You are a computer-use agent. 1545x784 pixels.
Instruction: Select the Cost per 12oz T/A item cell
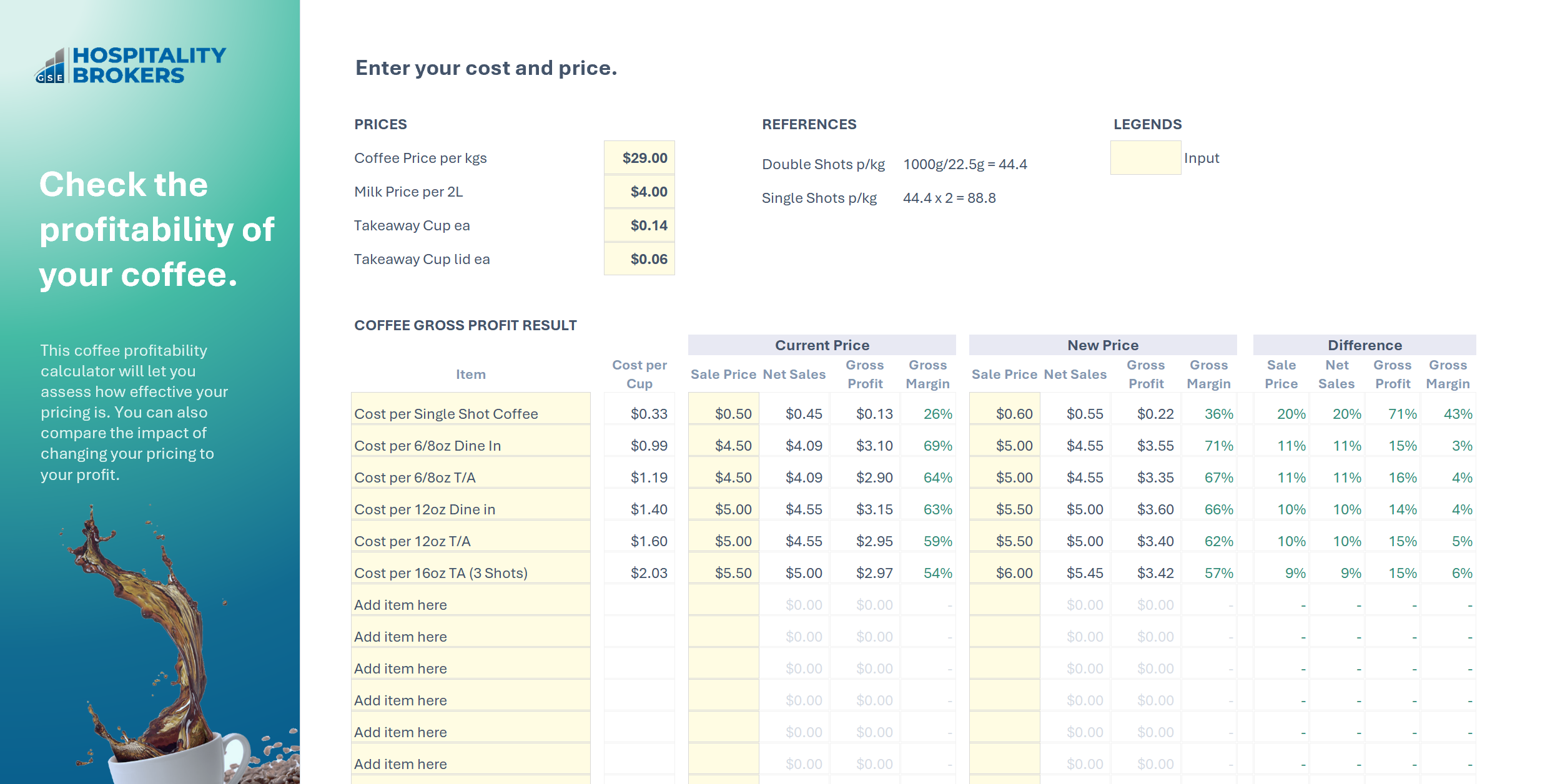click(x=471, y=536)
